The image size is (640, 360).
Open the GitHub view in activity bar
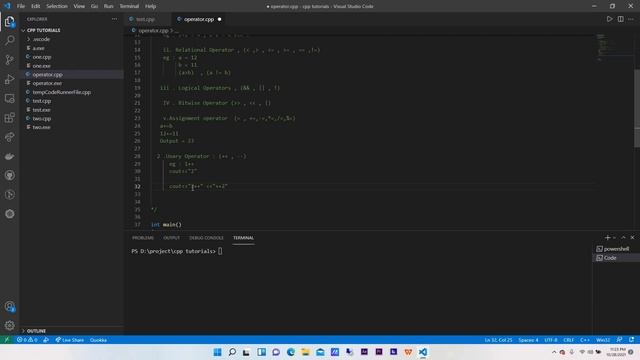tap(9, 176)
